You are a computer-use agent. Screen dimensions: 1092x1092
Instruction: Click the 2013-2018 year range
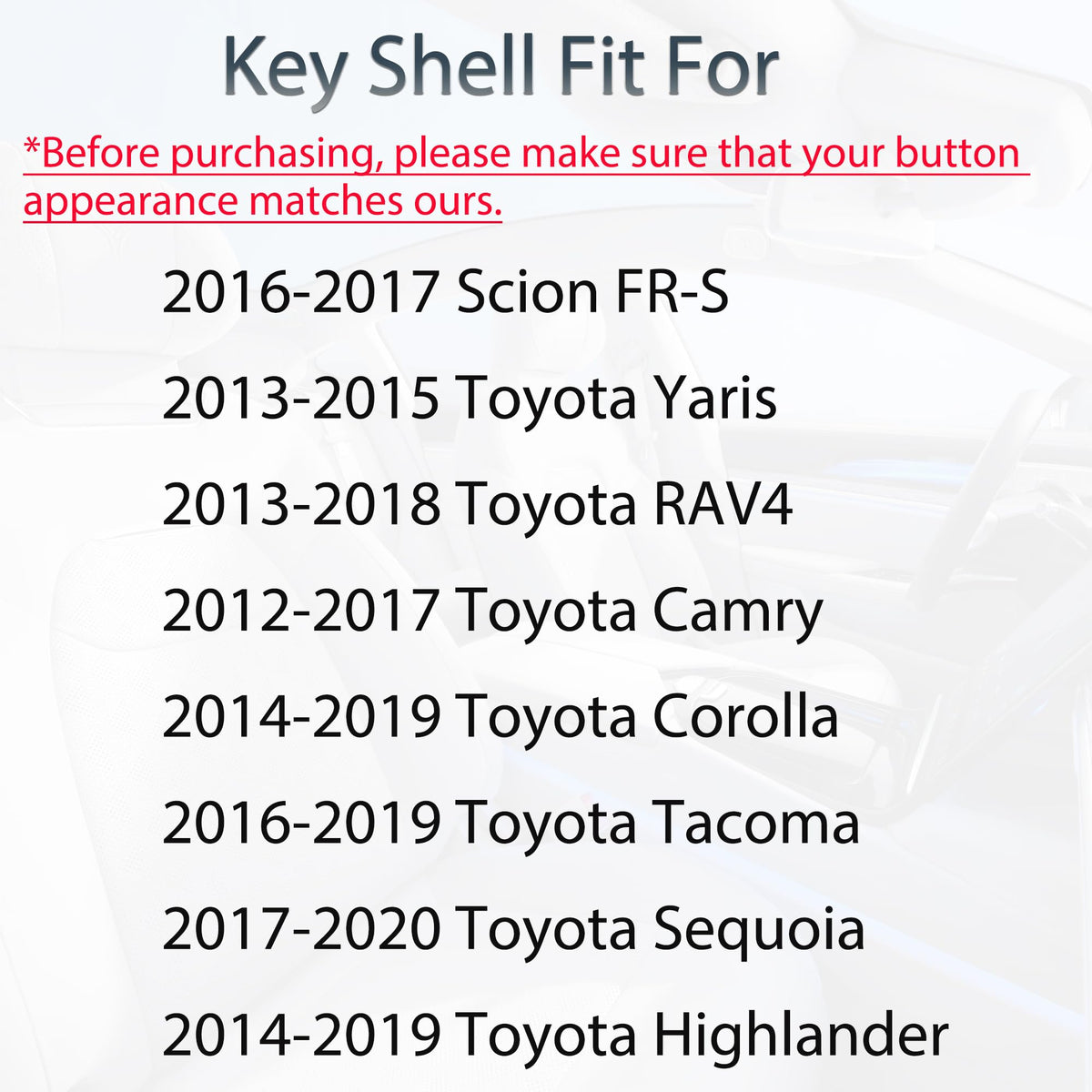click(x=300, y=505)
